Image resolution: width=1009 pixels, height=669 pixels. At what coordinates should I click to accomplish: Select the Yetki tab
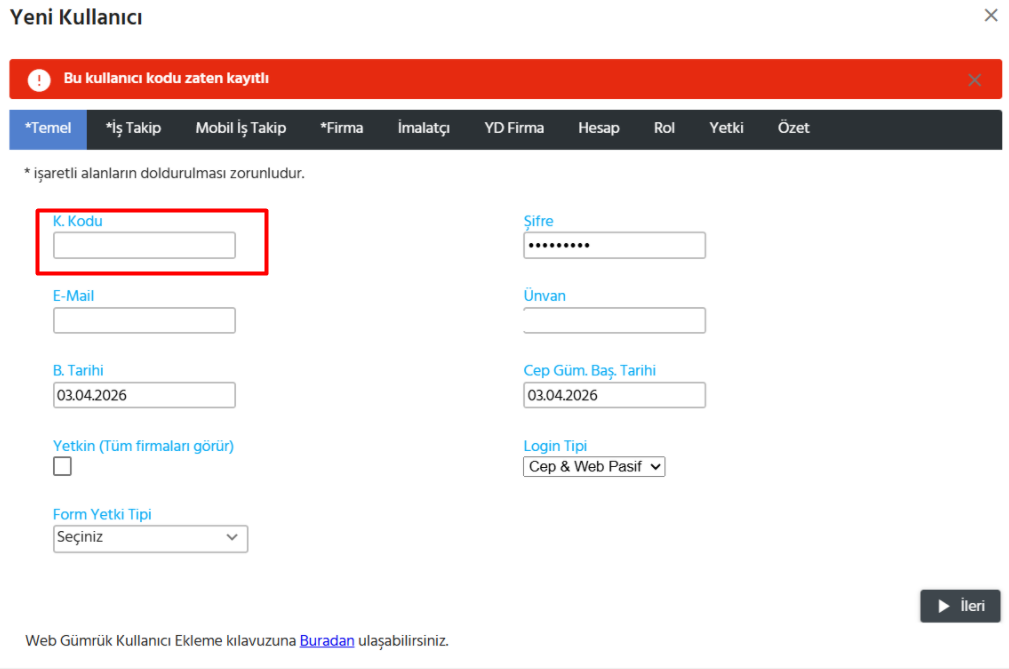click(726, 128)
